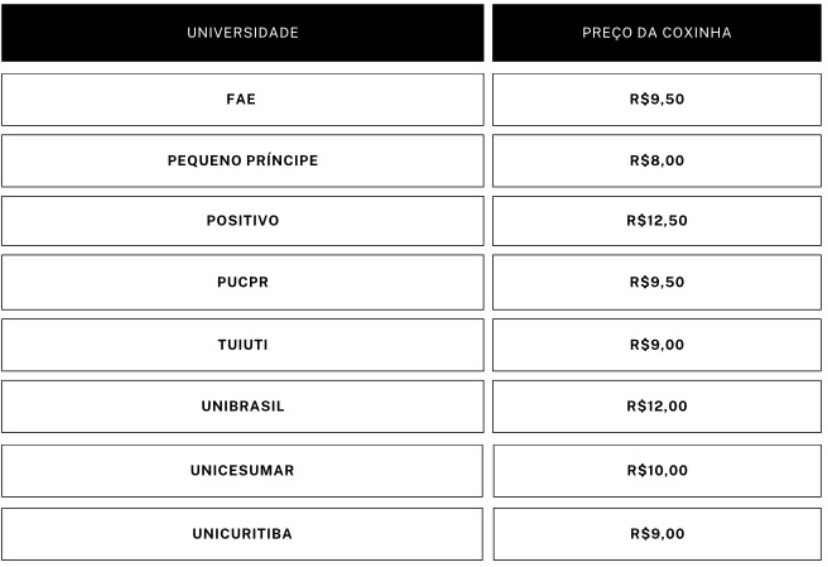Select the UNICURITIBA university cell
The height and width of the screenshot is (567, 828).
pos(242,534)
